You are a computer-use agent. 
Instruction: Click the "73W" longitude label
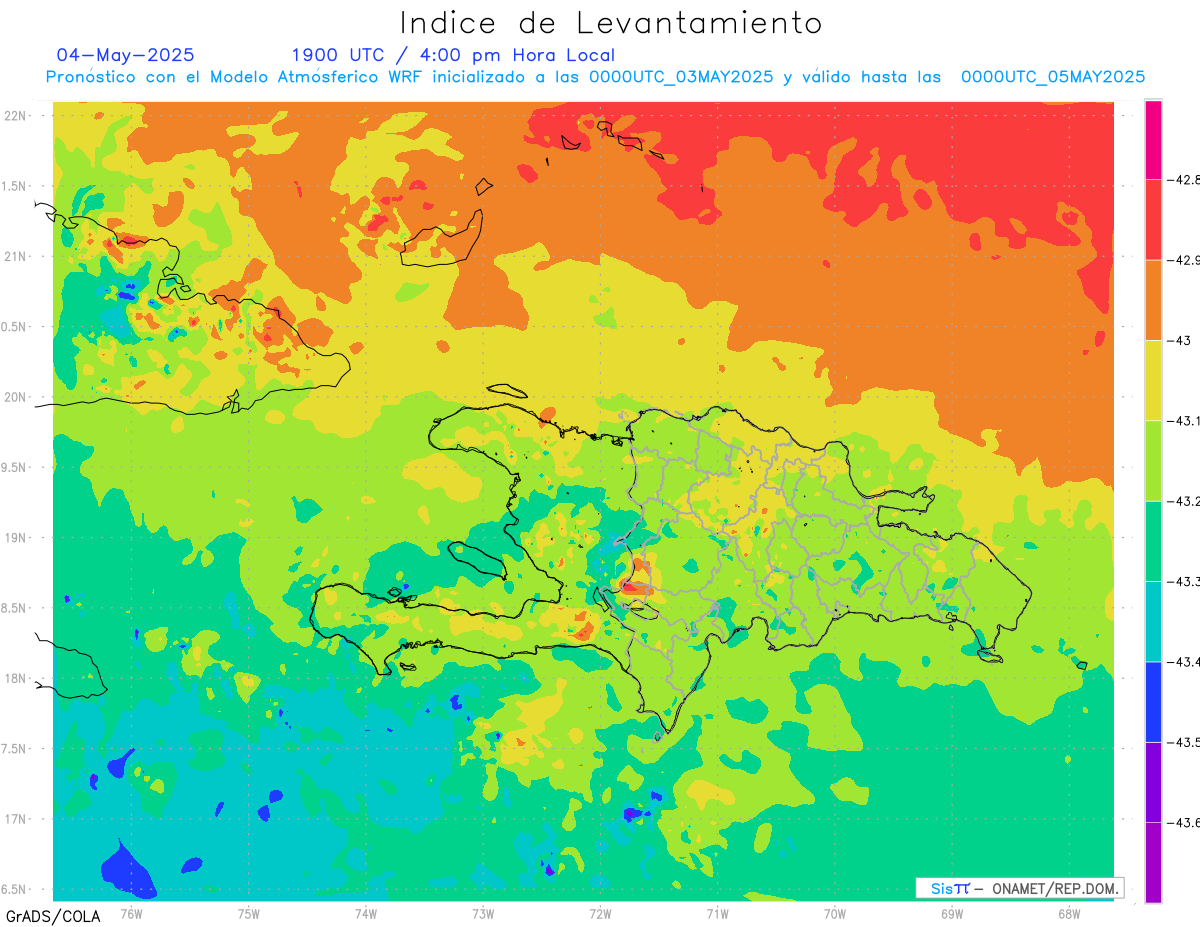click(483, 913)
